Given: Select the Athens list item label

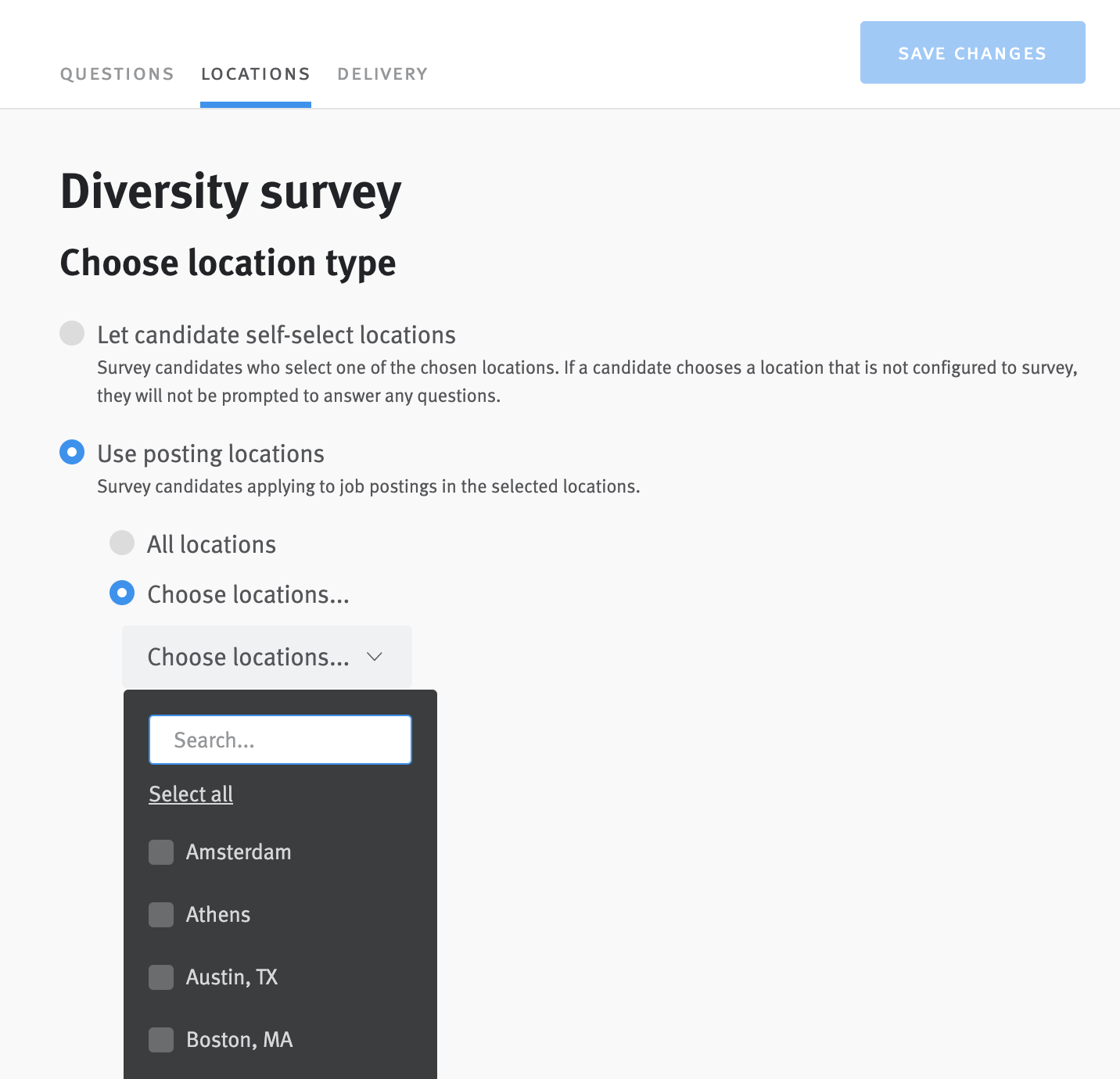Looking at the screenshot, I should tap(217, 915).
